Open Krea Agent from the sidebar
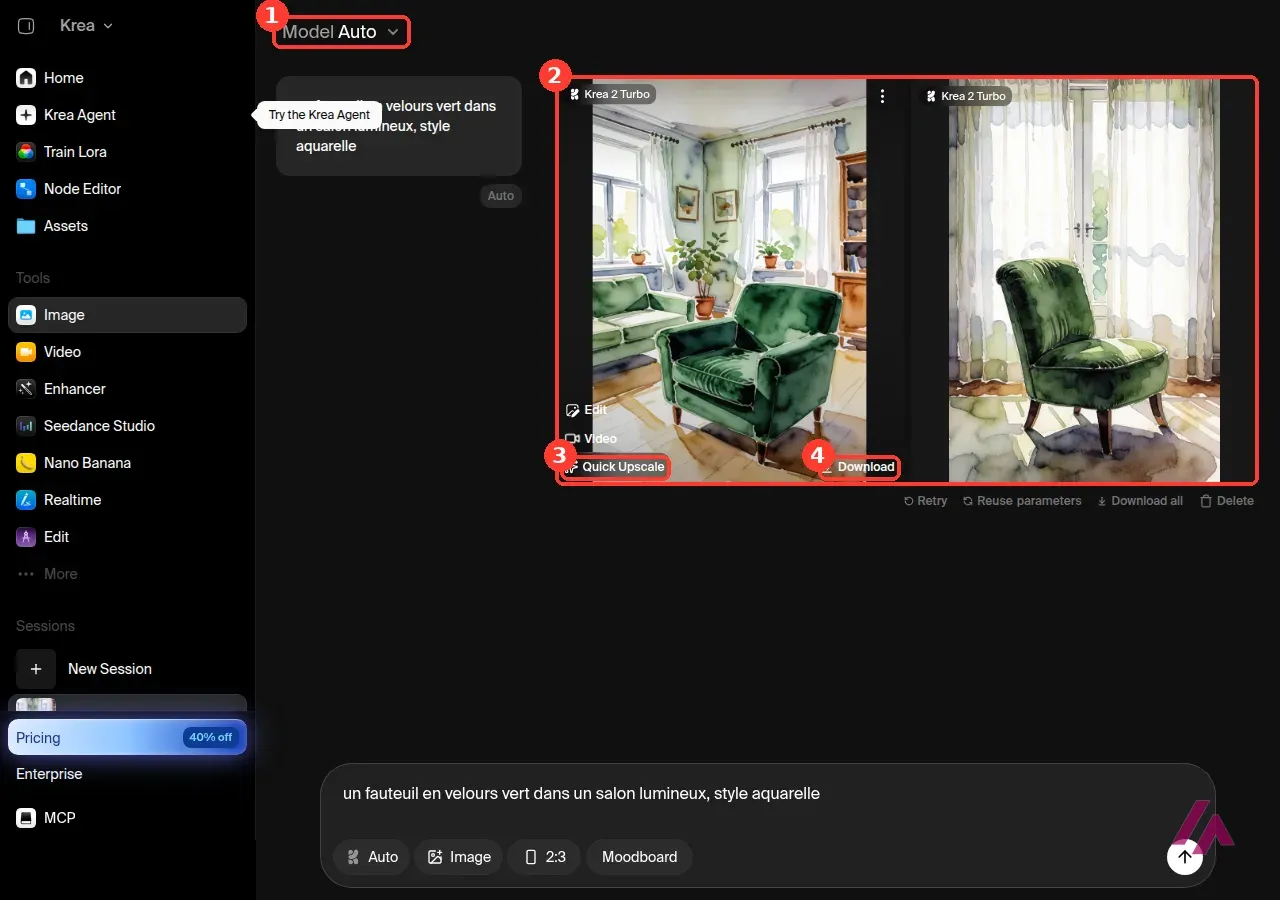The width and height of the screenshot is (1280, 900). (127, 115)
